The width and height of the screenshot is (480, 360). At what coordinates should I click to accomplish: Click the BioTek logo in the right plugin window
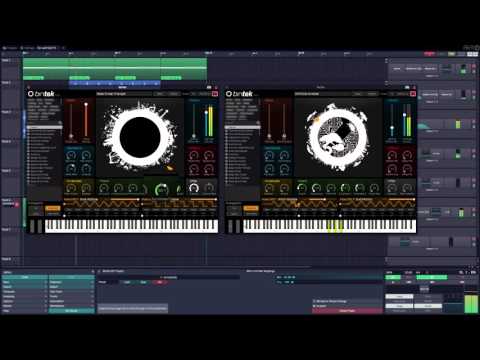click(x=239, y=94)
